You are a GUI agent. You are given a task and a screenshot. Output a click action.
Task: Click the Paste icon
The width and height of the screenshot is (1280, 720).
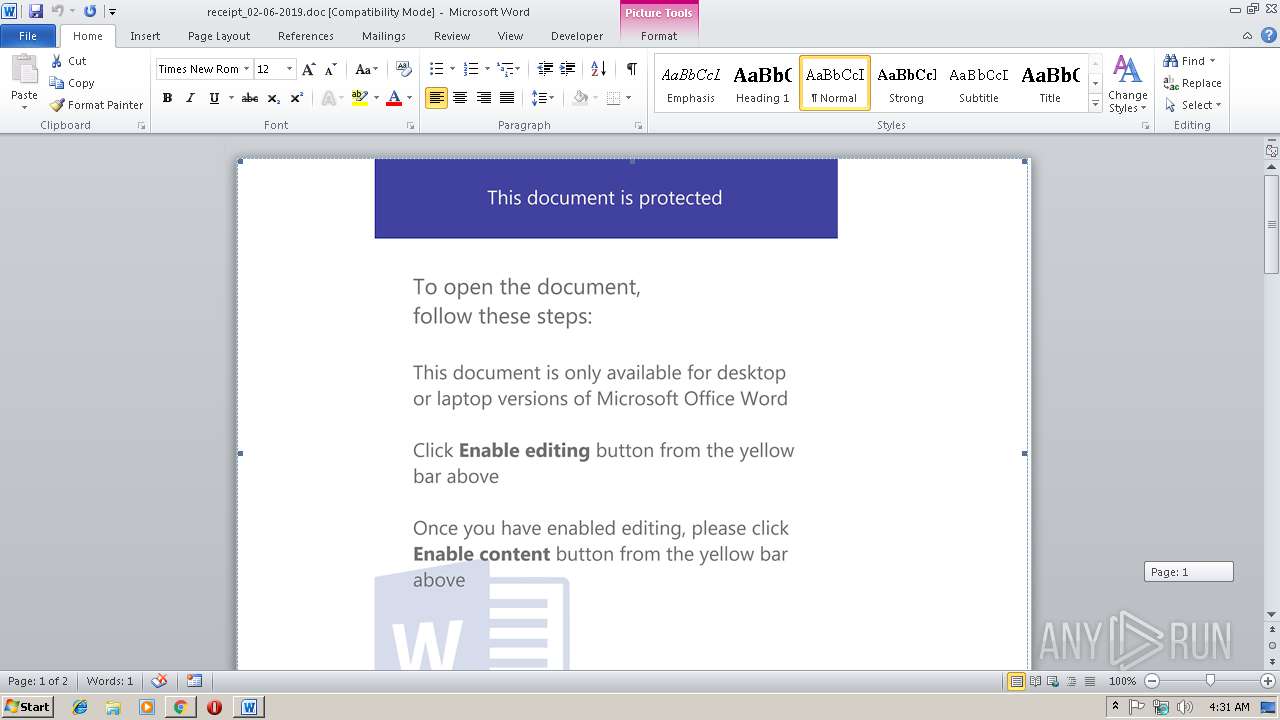[24, 70]
